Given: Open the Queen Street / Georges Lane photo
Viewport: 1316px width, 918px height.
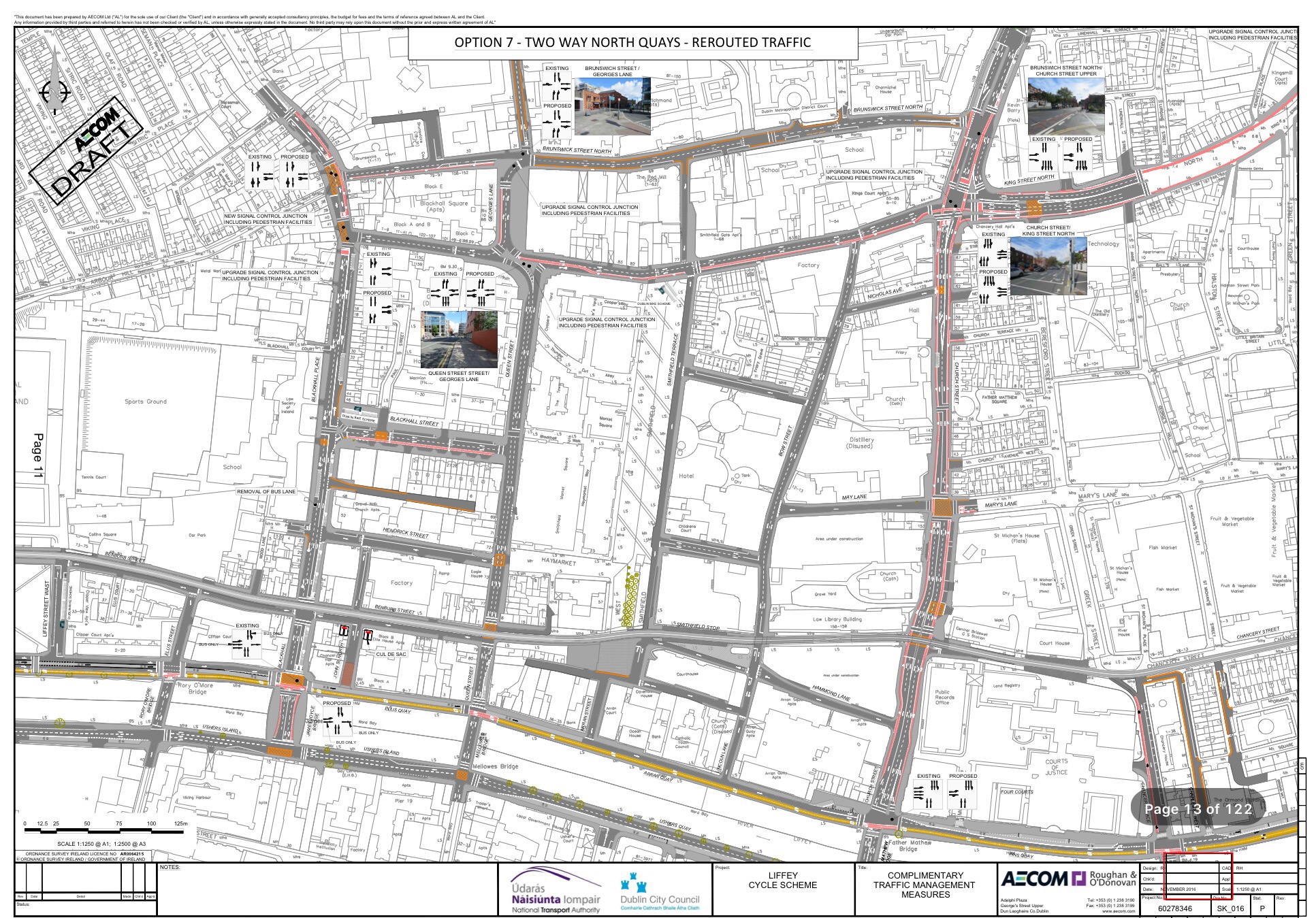Looking at the screenshot, I should coord(459,339).
